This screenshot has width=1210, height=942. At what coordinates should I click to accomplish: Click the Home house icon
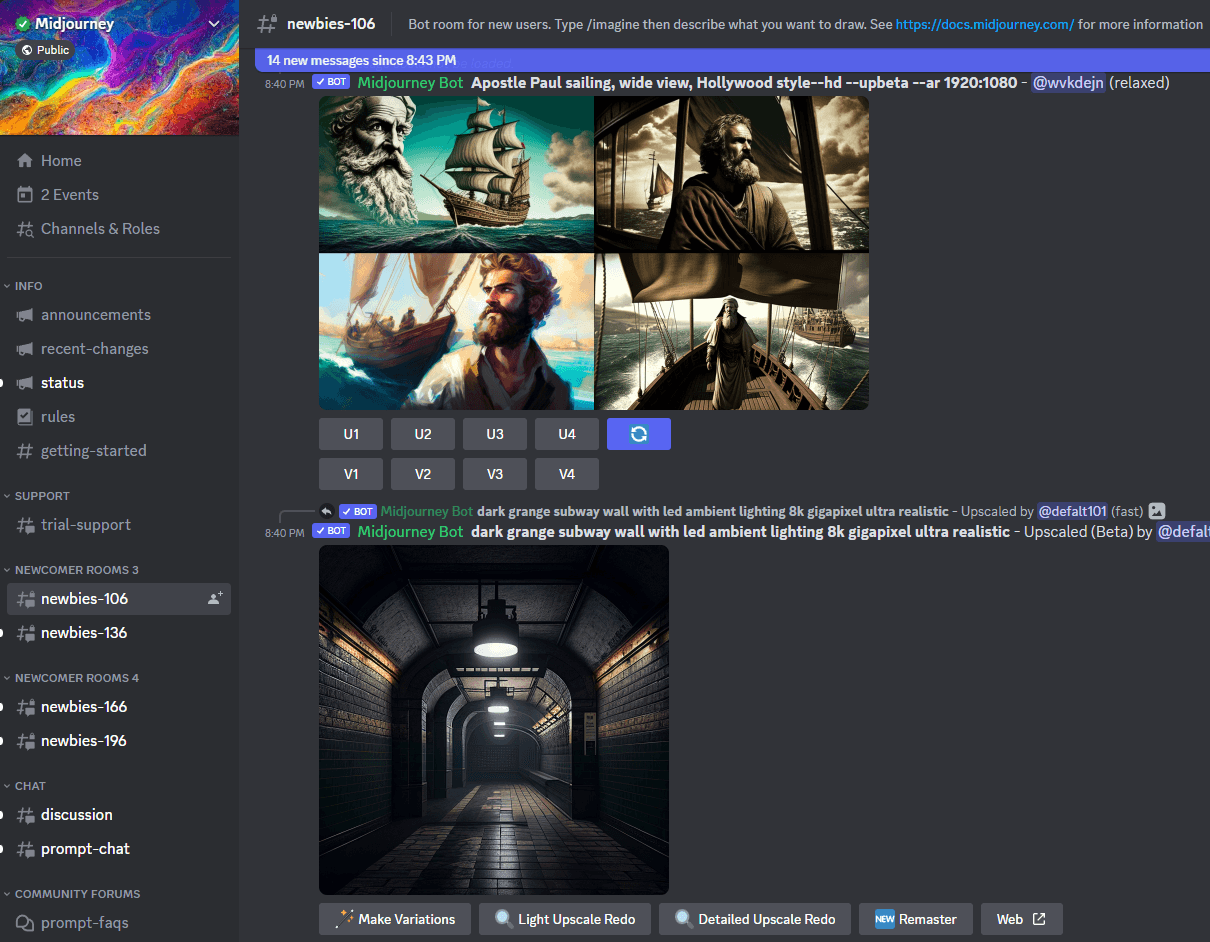coord(25,161)
